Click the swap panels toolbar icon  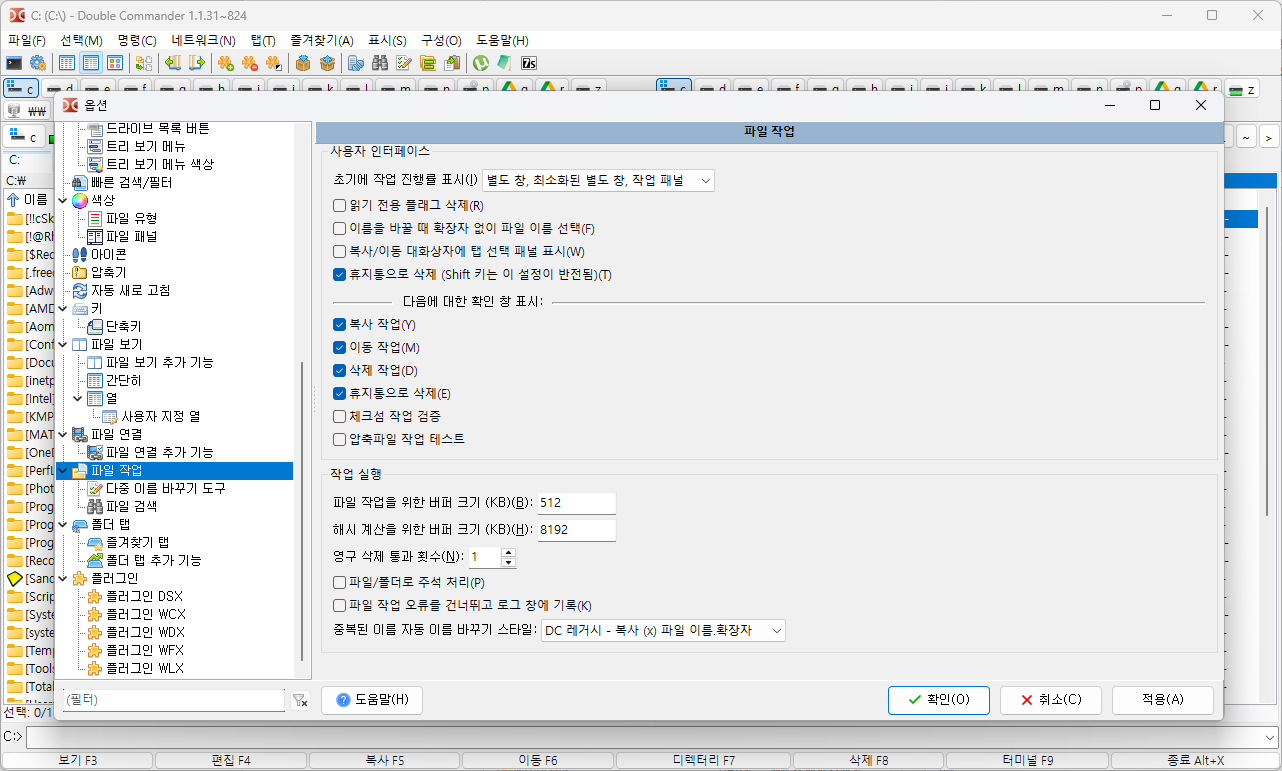(x=143, y=63)
